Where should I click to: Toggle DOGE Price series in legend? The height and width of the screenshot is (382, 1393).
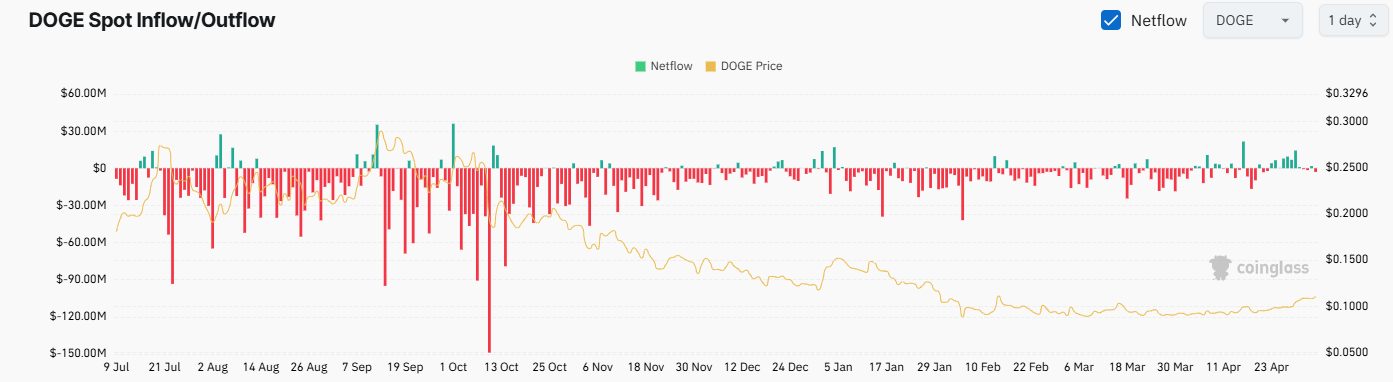point(744,66)
